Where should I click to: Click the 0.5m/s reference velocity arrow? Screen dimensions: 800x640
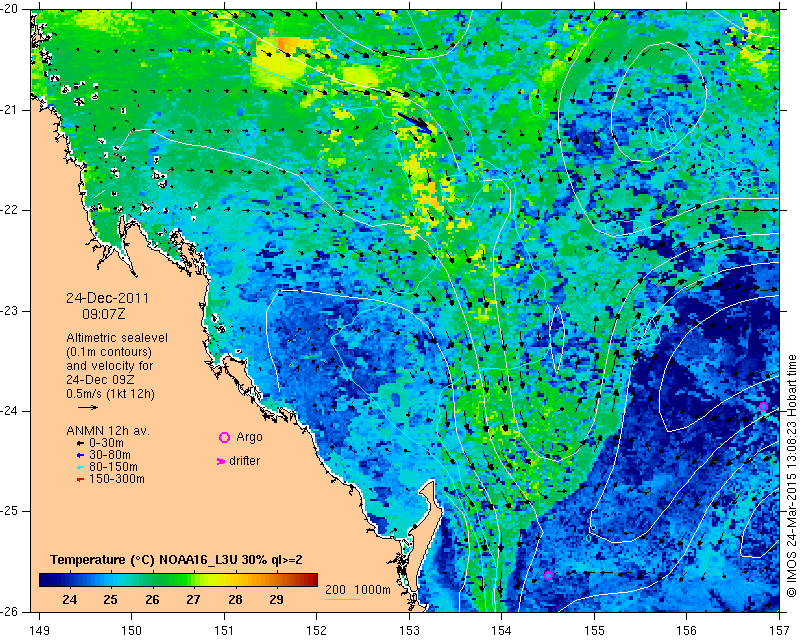[88, 407]
